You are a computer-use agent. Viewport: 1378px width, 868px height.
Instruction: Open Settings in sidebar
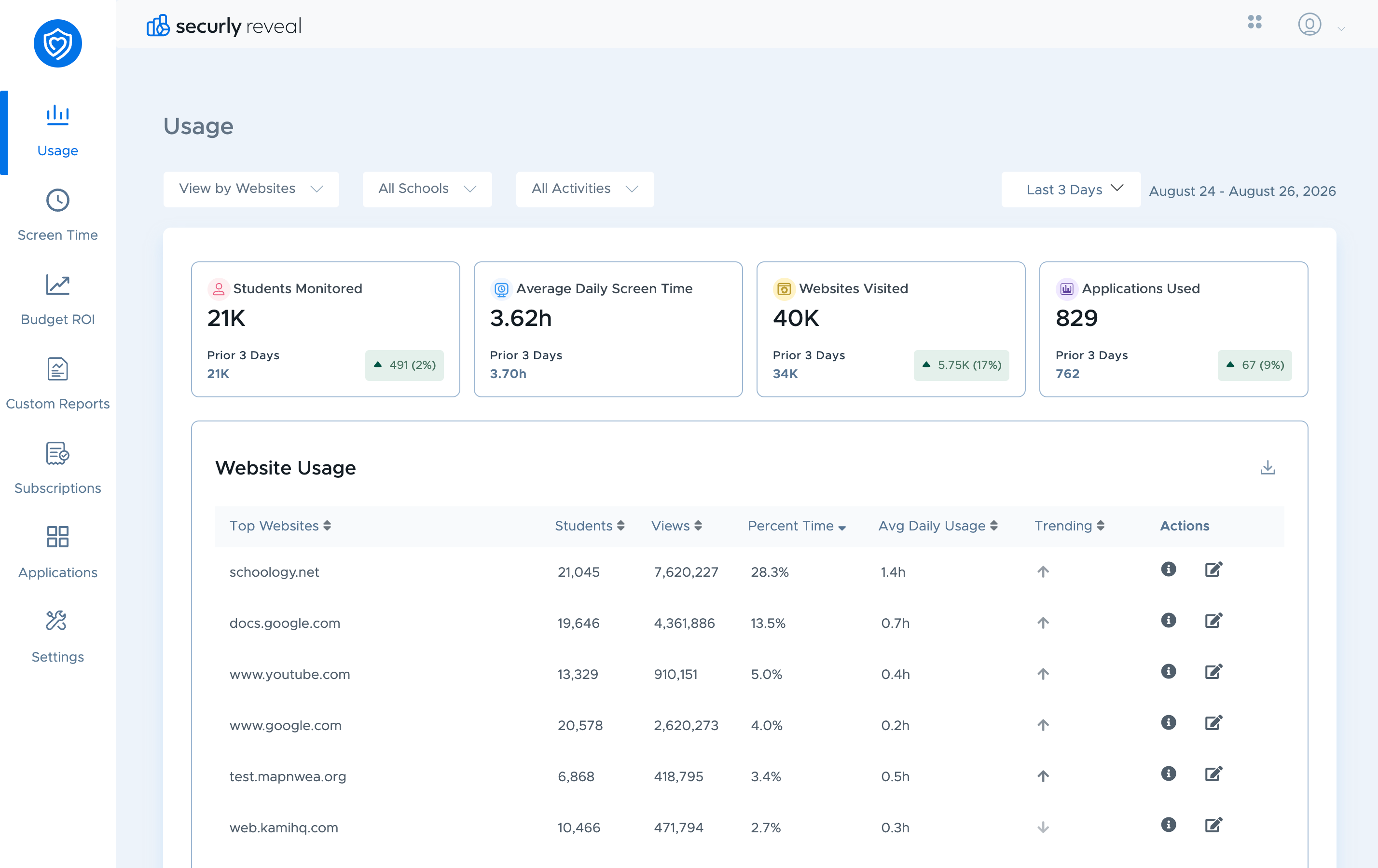58,638
